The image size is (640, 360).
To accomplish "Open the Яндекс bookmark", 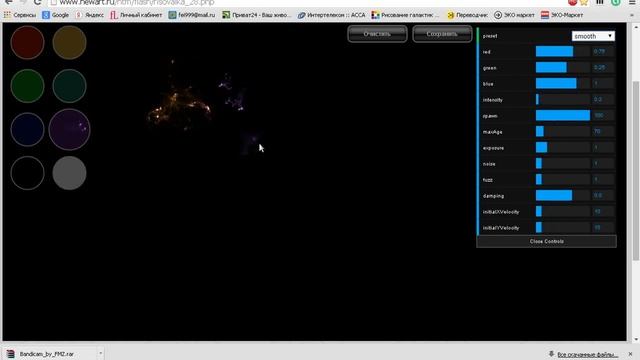I will (x=89, y=15).
